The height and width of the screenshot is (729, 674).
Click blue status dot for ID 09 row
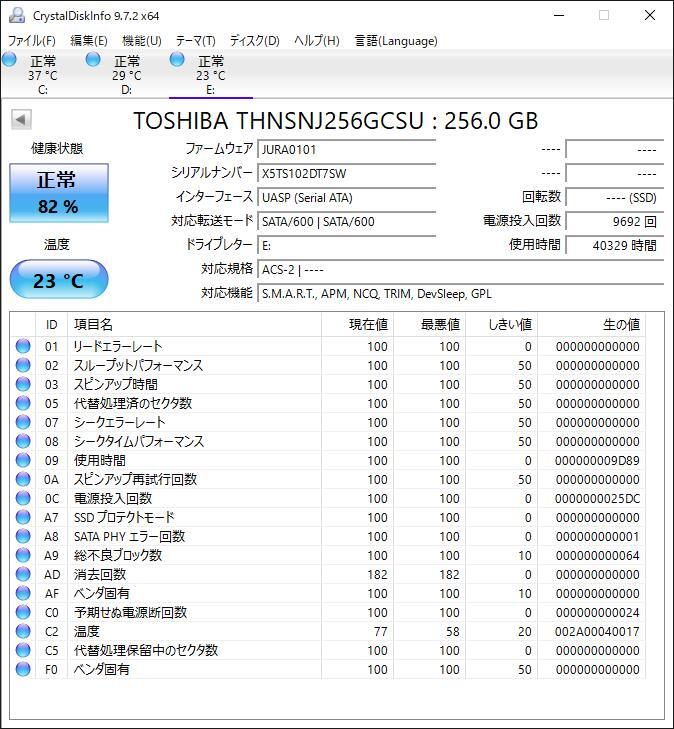tap(23, 460)
